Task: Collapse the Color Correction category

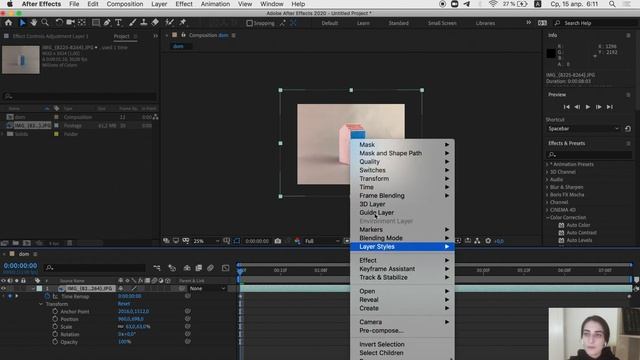Action: pos(547,218)
